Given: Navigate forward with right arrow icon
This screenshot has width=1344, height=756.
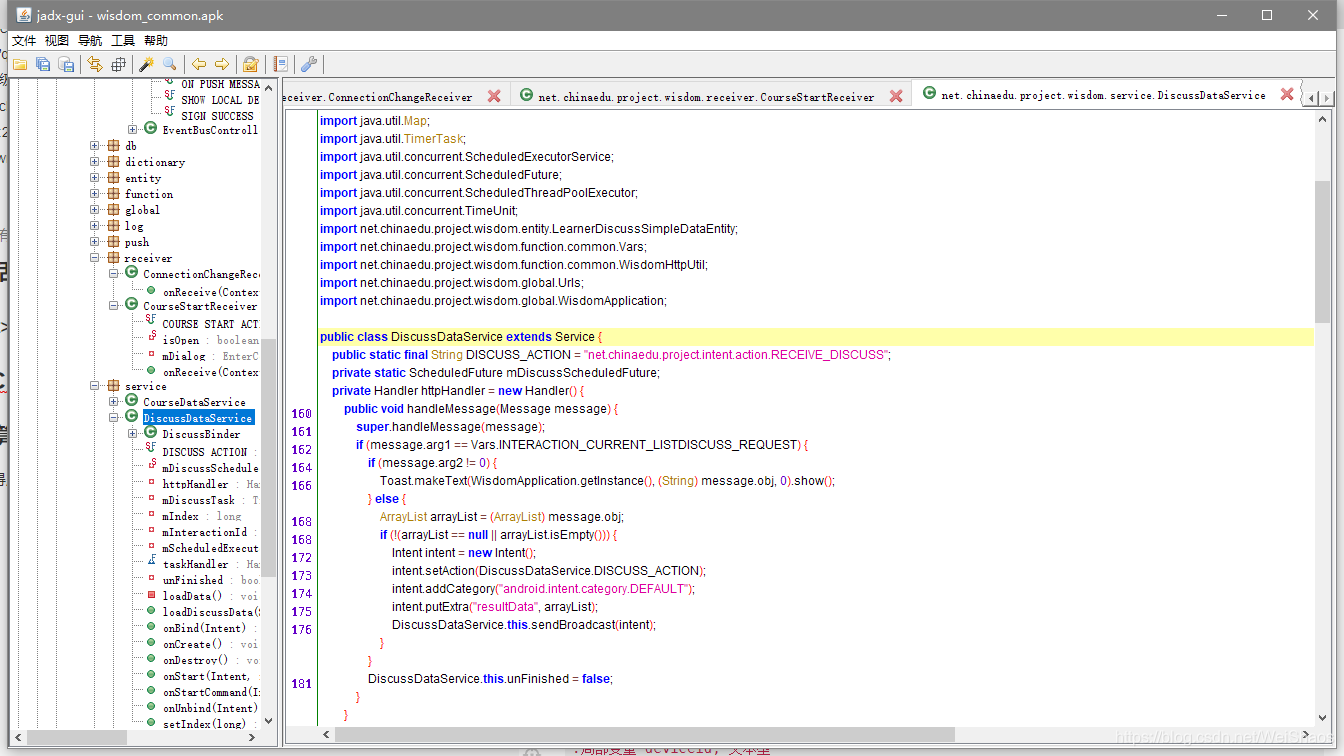Looking at the screenshot, I should pyautogui.click(x=222, y=64).
